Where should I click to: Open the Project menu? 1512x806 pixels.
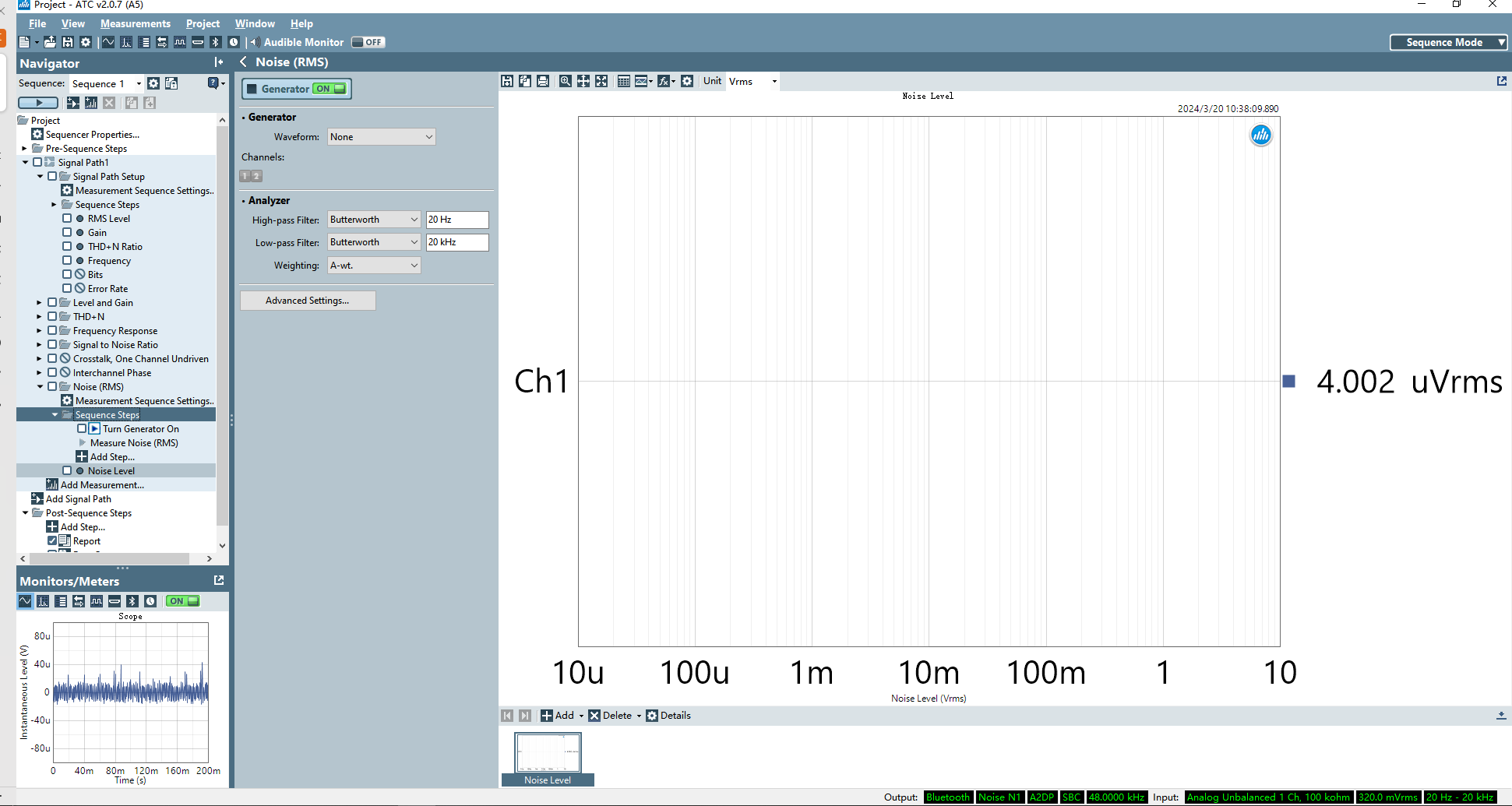tap(203, 23)
